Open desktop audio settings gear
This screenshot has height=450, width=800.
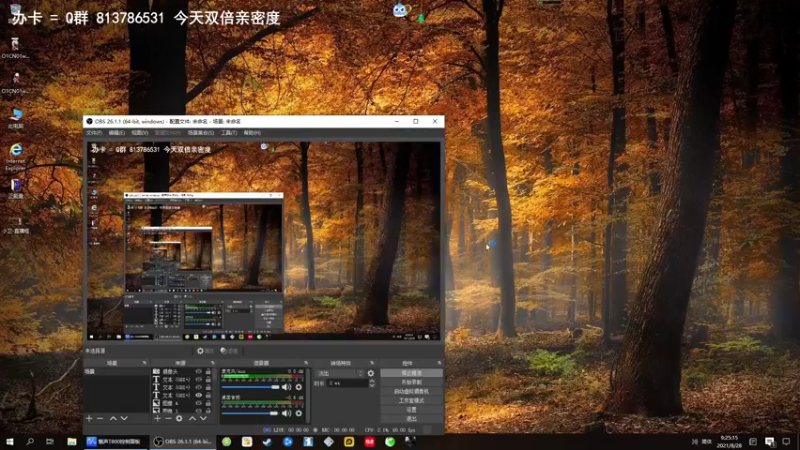pyautogui.click(x=299, y=413)
